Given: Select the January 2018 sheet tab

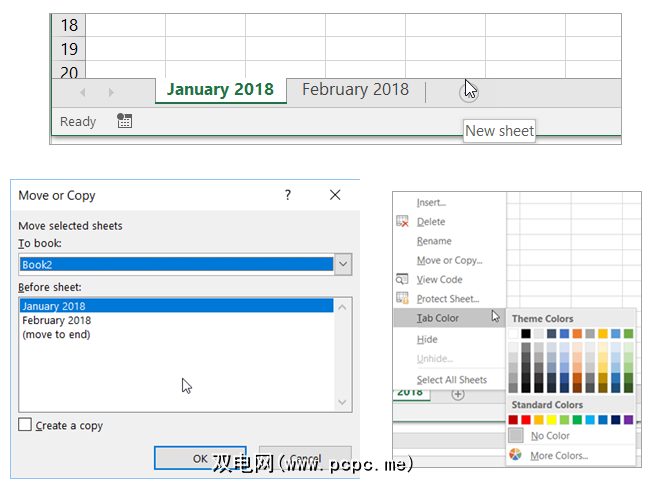Looking at the screenshot, I should (x=220, y=90).
